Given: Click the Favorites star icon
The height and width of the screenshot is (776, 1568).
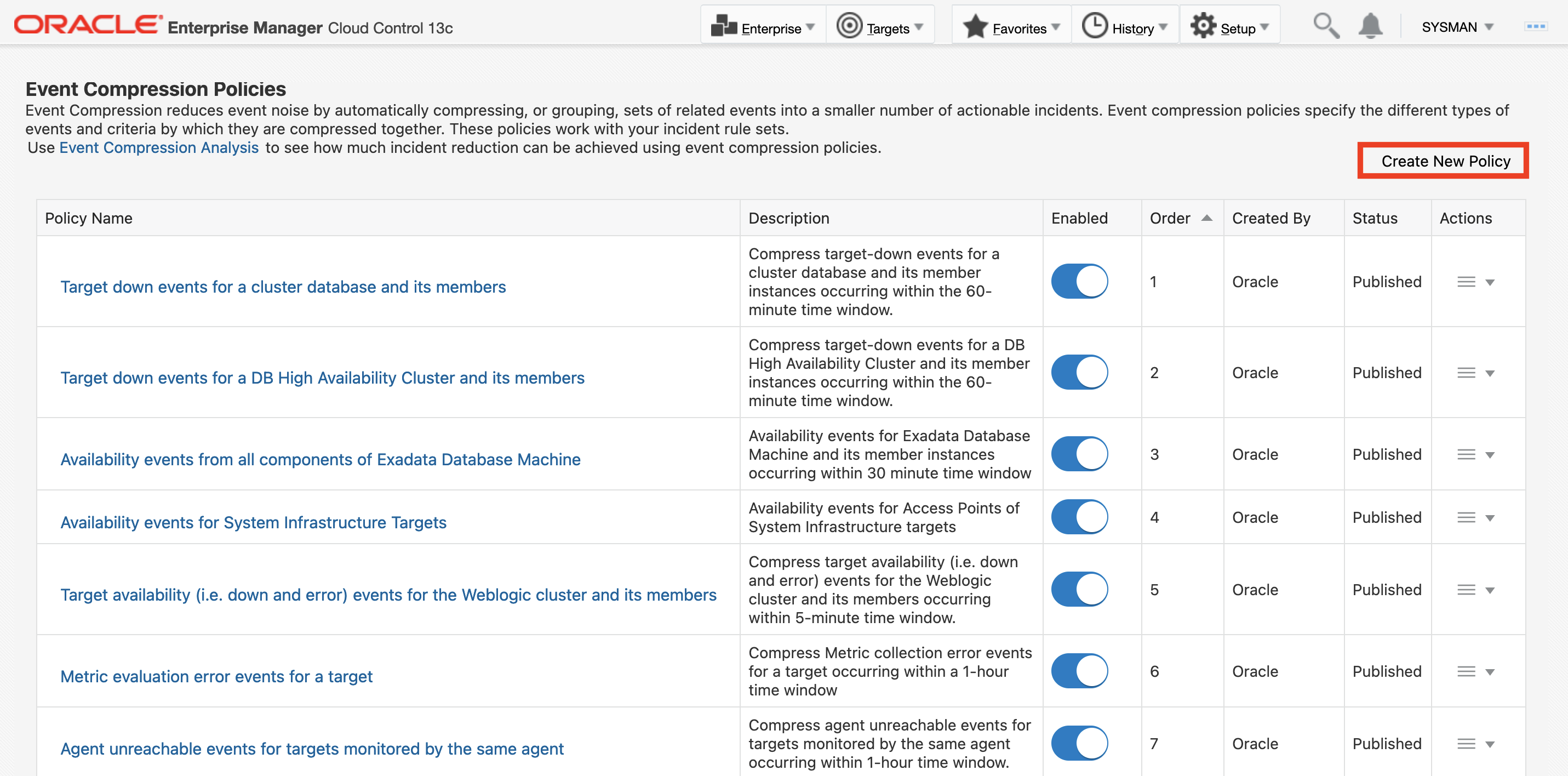Looking at the screenshot, I should click(x=975, y=27).
